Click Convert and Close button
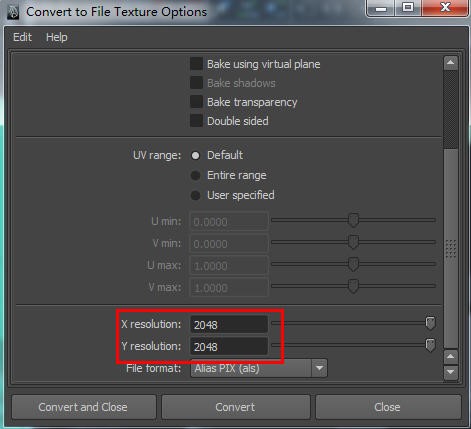Screen dimensions: 471x429 click(x=84, y=407)
